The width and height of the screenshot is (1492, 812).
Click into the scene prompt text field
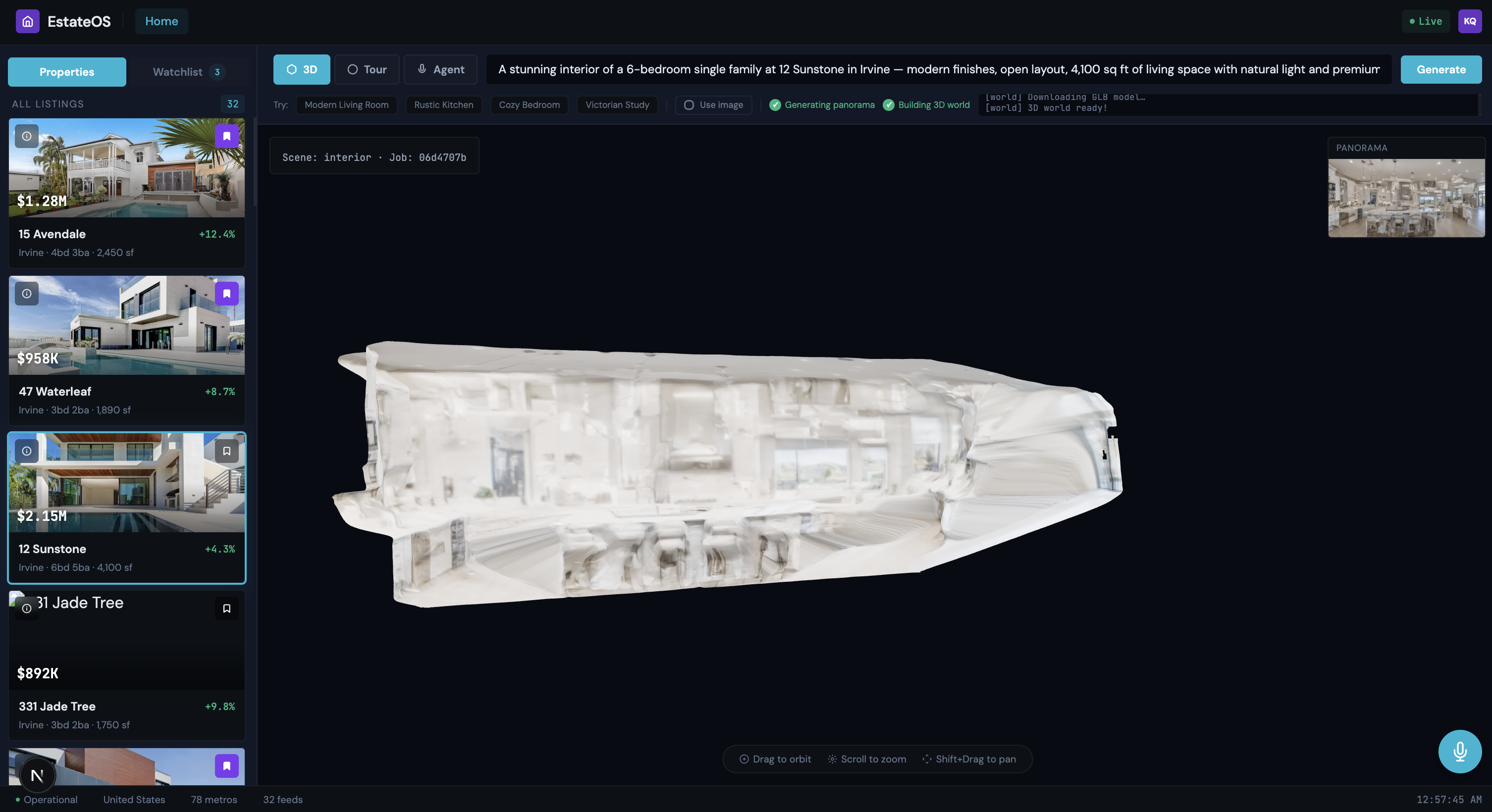click(938, 69)
